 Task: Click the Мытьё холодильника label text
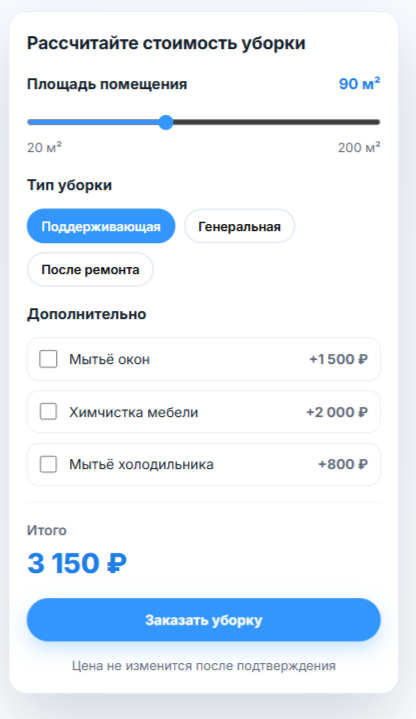coord(141,465)
